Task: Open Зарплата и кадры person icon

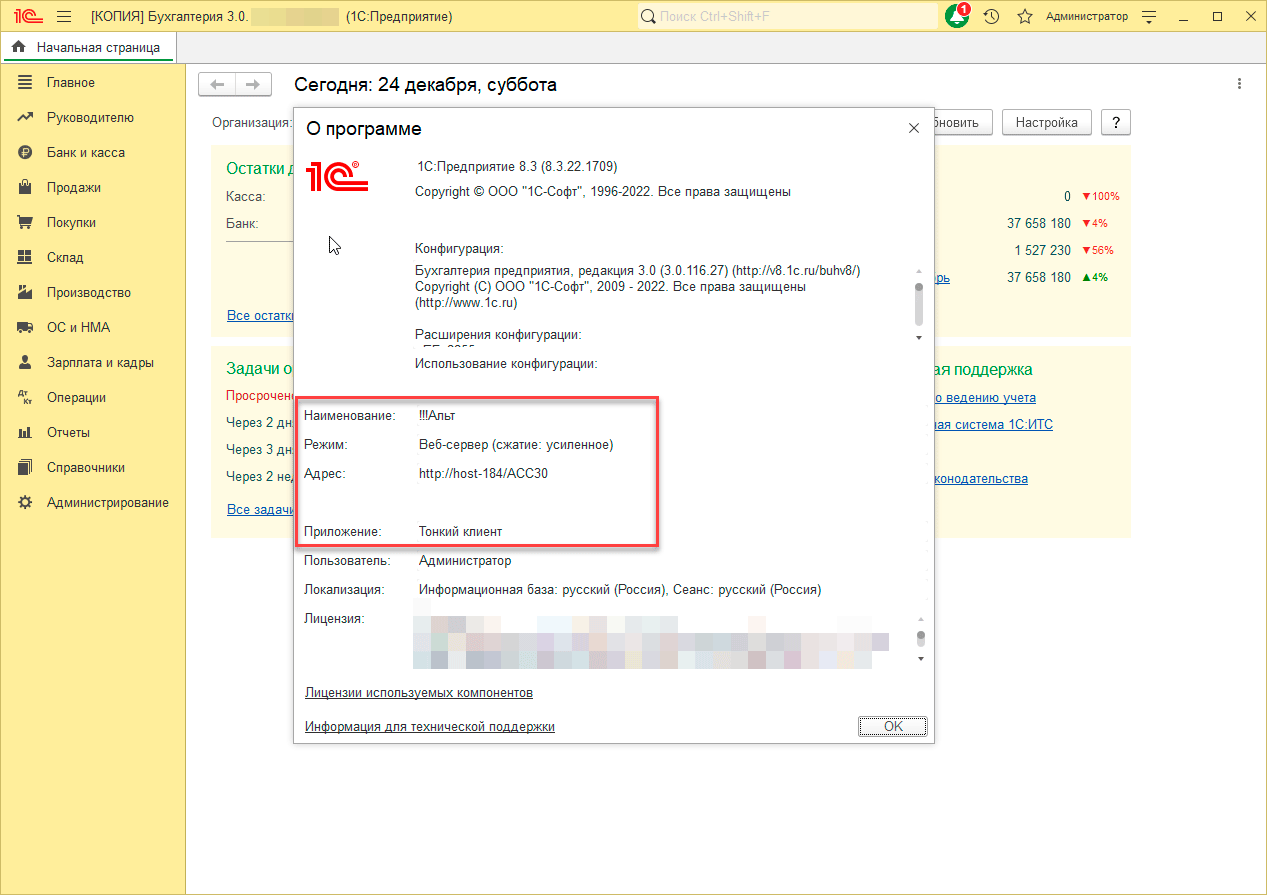Action: 26,363
